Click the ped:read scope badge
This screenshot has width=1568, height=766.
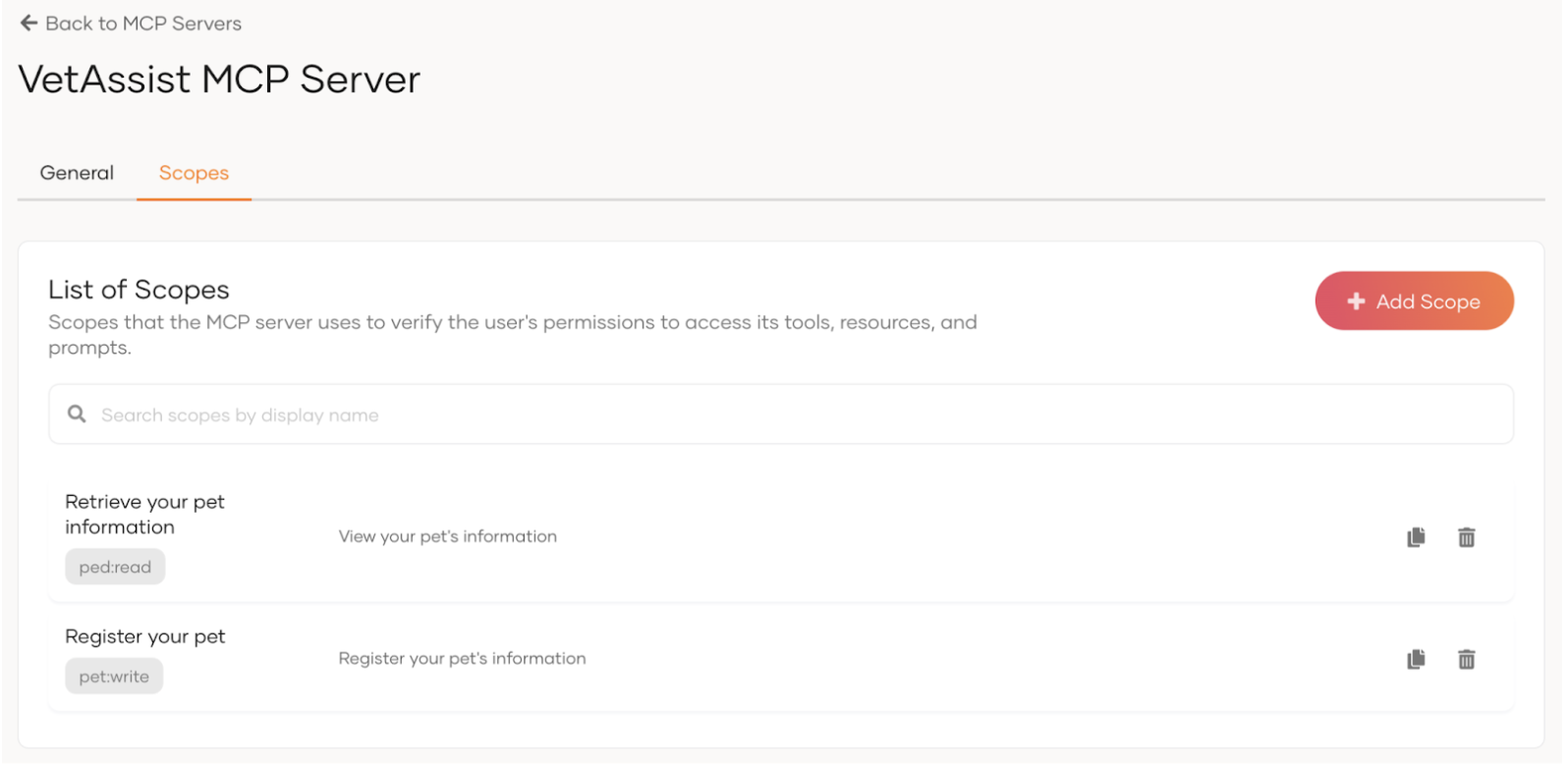115,567
